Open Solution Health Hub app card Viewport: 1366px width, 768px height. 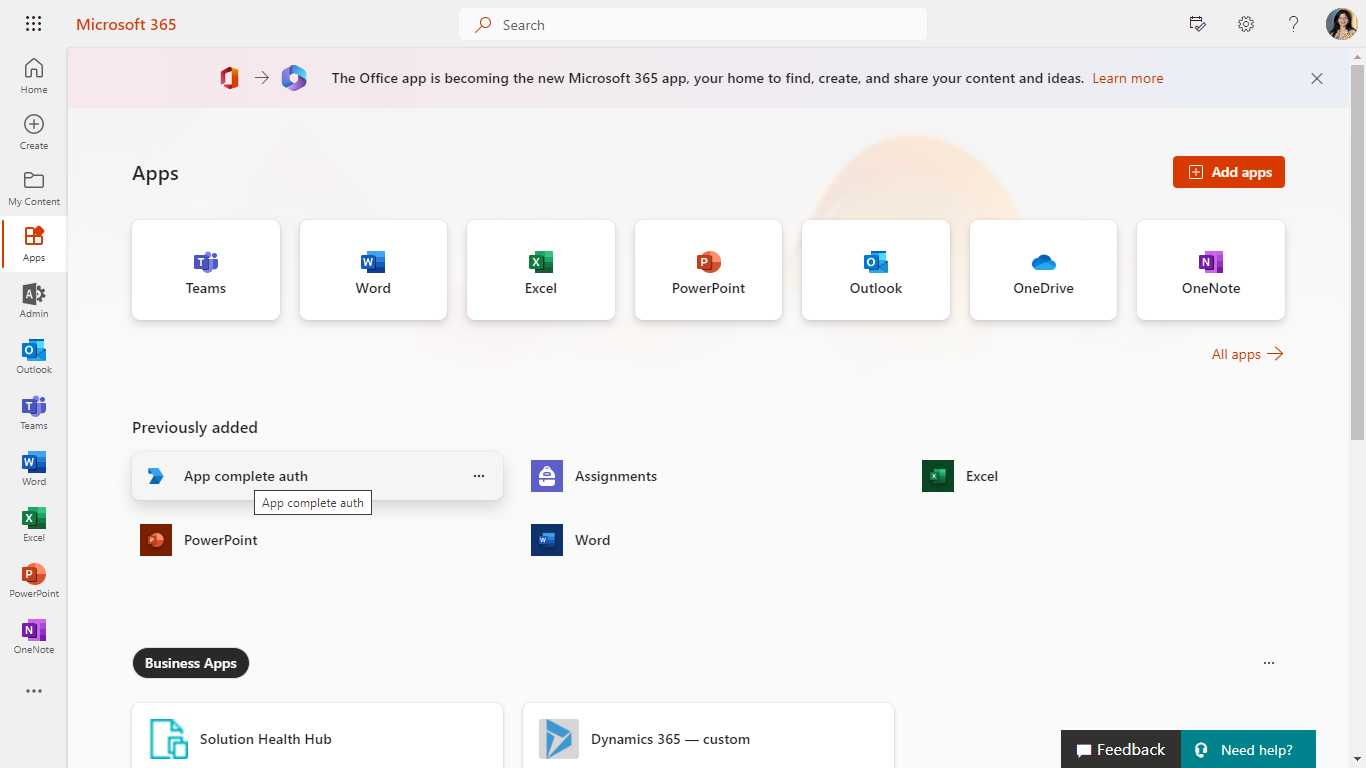coord(317,736)
